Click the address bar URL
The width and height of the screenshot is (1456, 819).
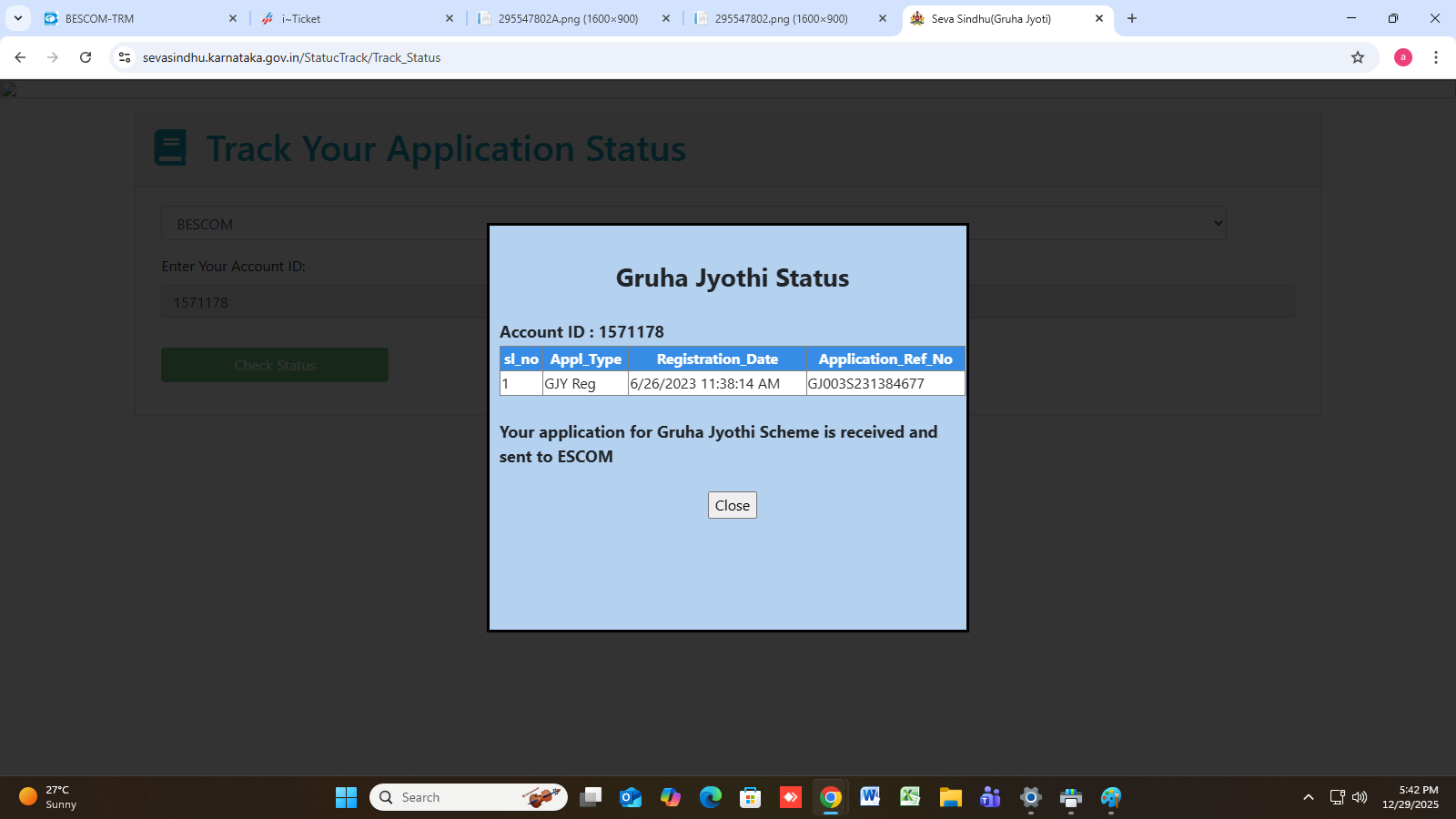[291, 57]
